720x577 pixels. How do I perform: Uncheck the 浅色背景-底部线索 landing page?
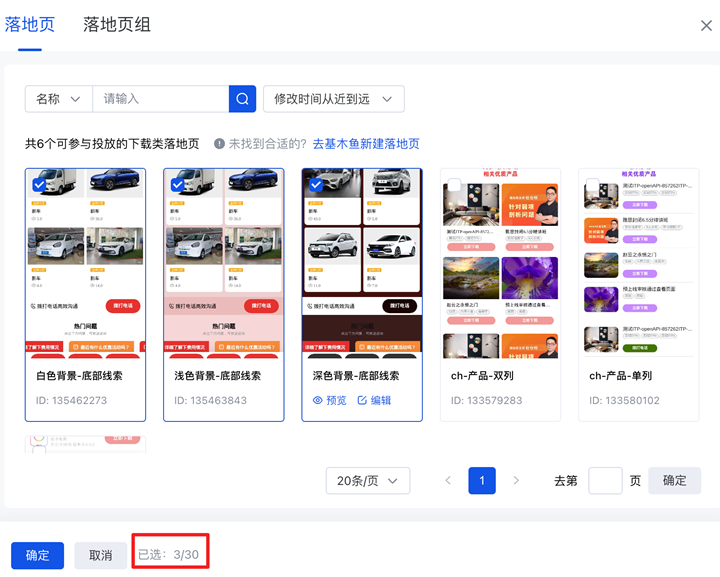tap(177, 184)
